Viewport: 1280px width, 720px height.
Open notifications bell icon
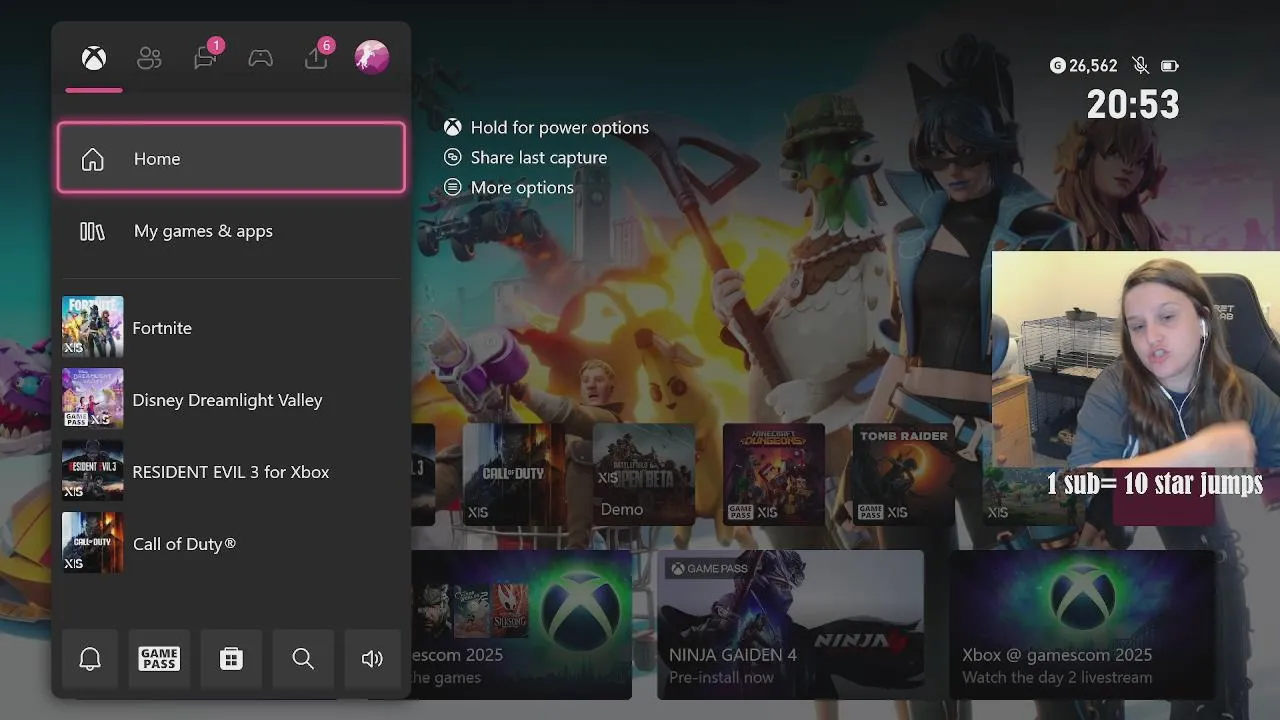pyautogui.click(x=90, y=658)
